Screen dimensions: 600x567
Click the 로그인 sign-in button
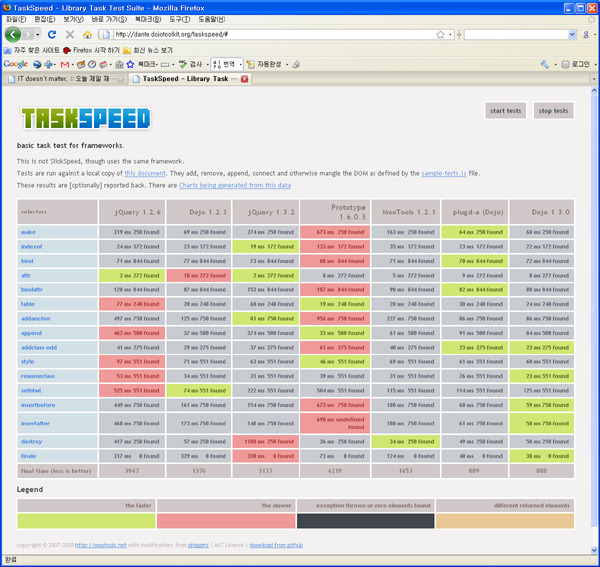pyautogui.click(x=575, y=64)
